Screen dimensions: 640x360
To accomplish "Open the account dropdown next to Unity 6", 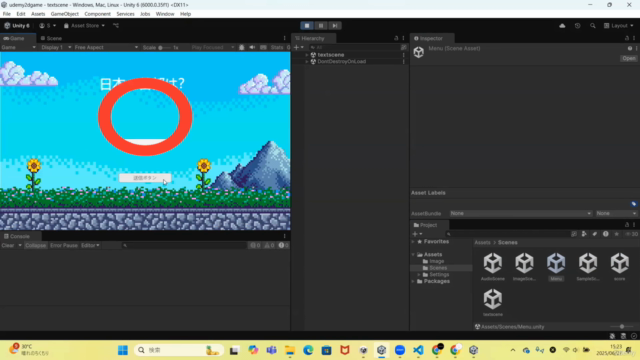I will click(x=48, y=26).
